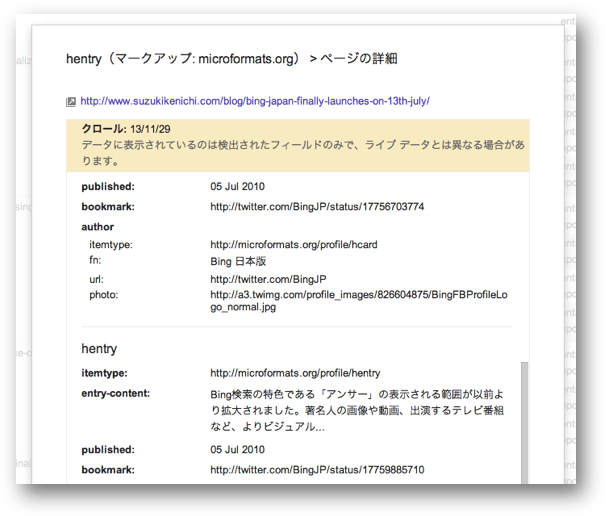Click the 'author' section label
Screen dimensions: 606x516
tap(97, 227)
